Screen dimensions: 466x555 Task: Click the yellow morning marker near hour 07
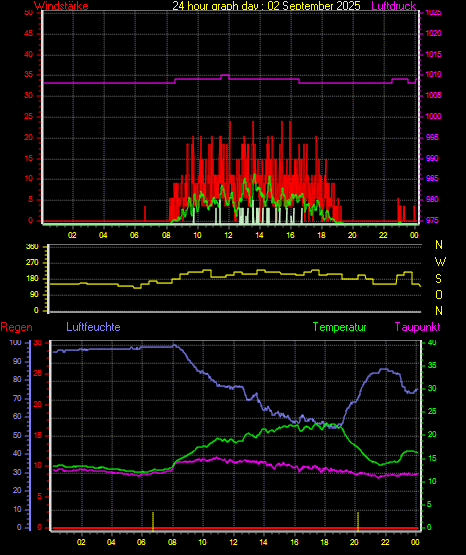(153, 521)
